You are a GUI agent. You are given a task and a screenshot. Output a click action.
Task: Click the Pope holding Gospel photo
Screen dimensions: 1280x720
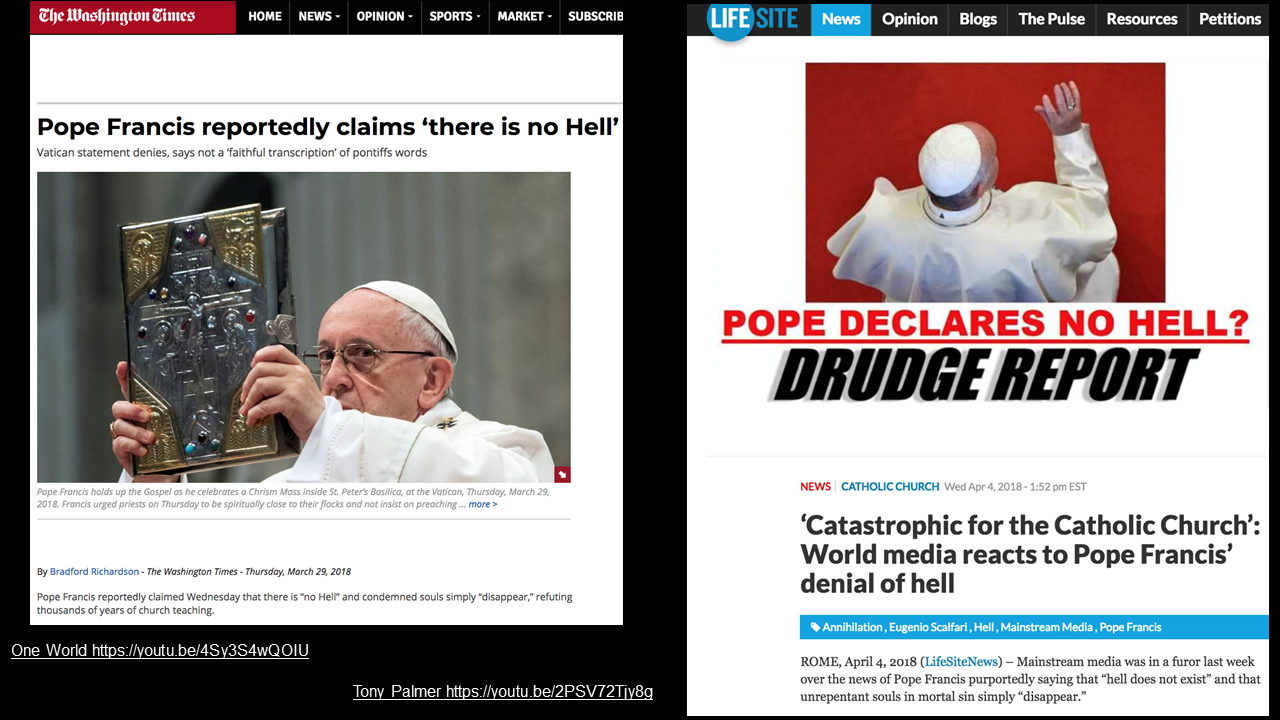click(x=304, y=328)
